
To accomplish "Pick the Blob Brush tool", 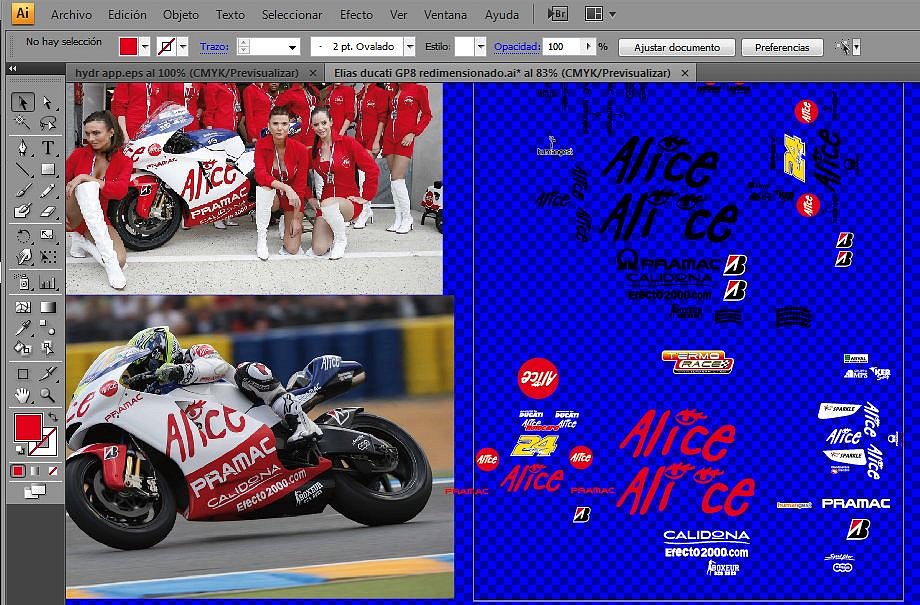I will pos(22,210).
